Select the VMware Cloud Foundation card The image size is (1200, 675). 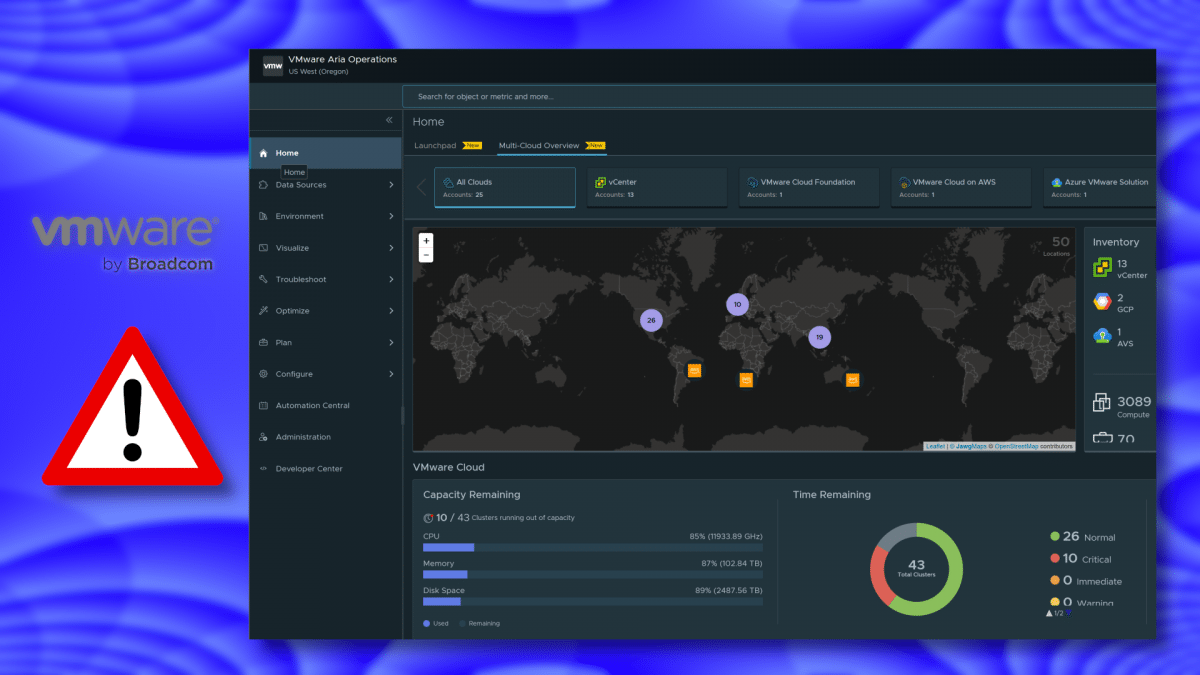808,187
